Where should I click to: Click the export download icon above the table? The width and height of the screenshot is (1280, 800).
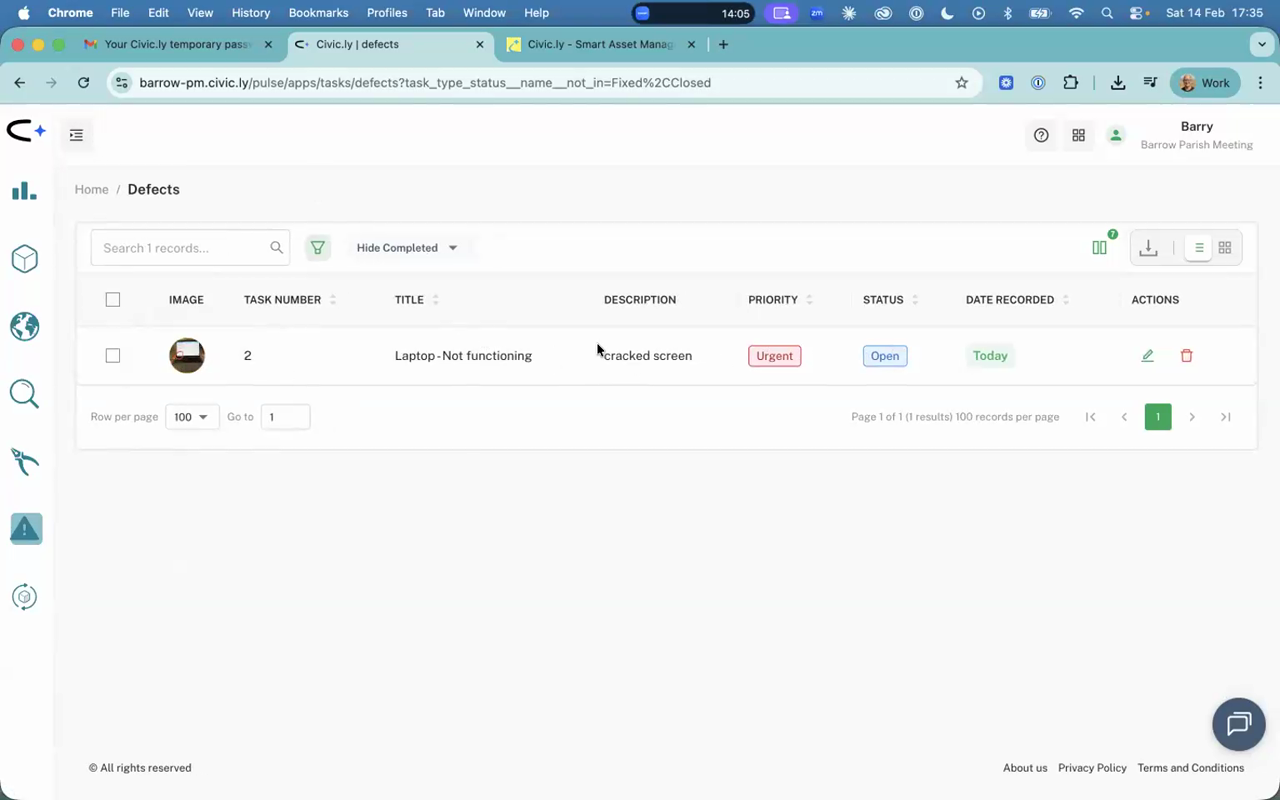1148,247
